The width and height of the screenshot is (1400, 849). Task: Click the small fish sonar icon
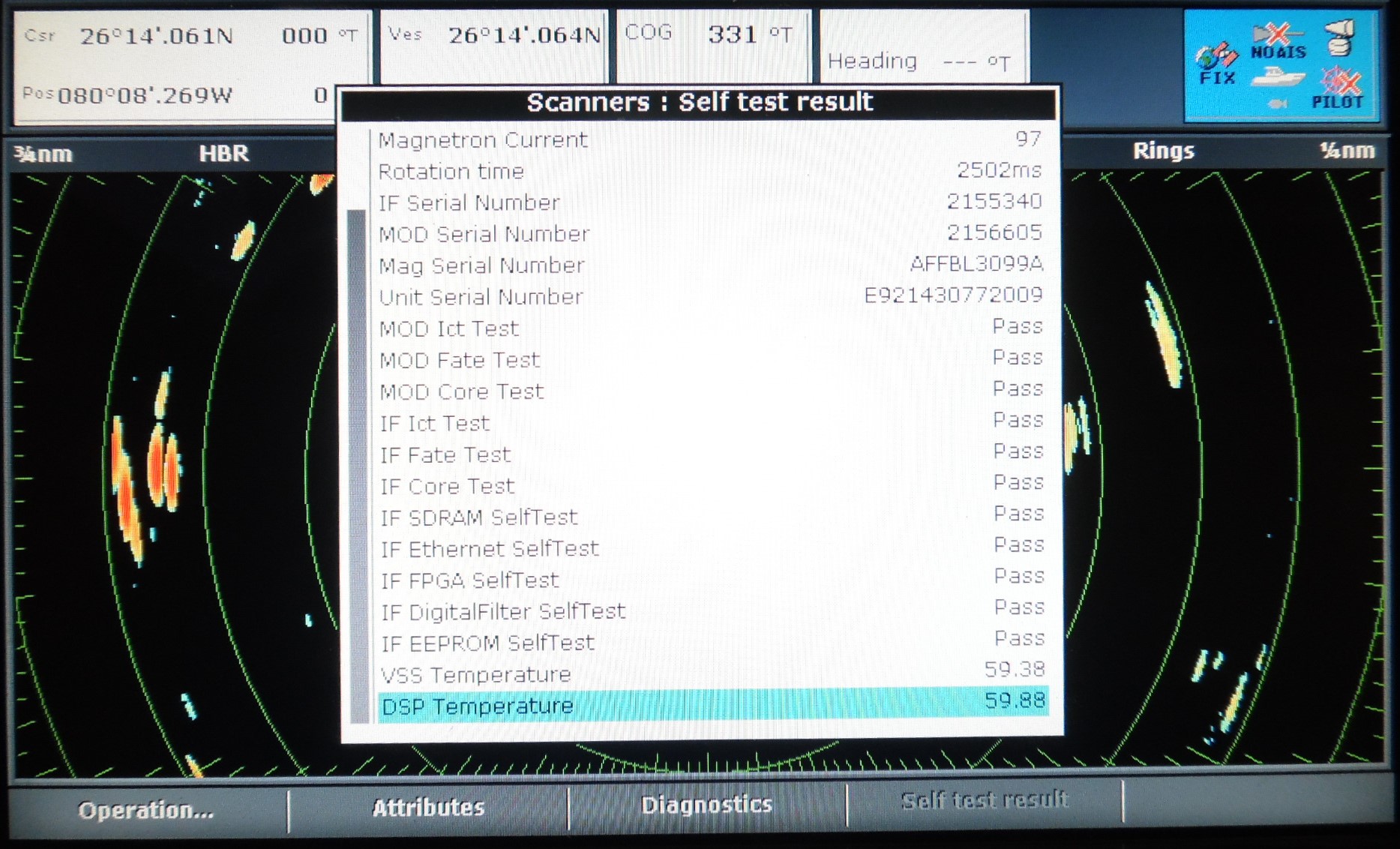[x=1278, y=103]
